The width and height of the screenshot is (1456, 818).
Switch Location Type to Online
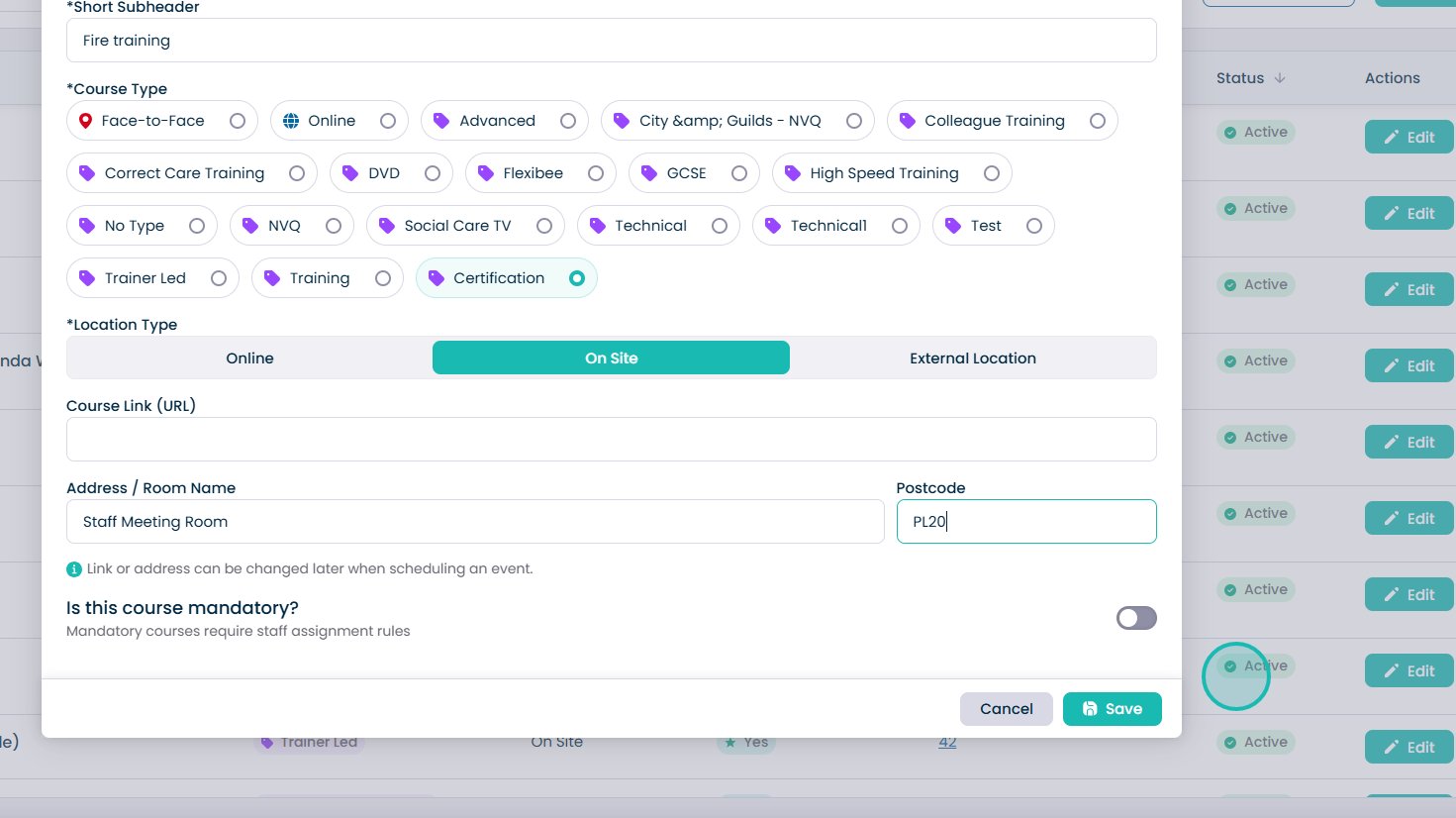pyautogui.click(x=249, y=358)
